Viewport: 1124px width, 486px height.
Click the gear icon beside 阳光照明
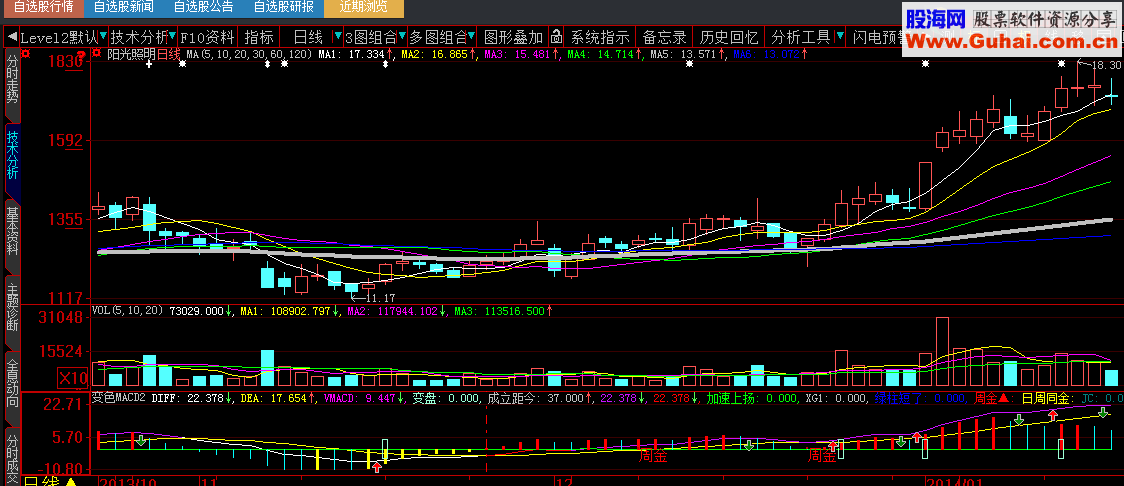click(97, 53)
